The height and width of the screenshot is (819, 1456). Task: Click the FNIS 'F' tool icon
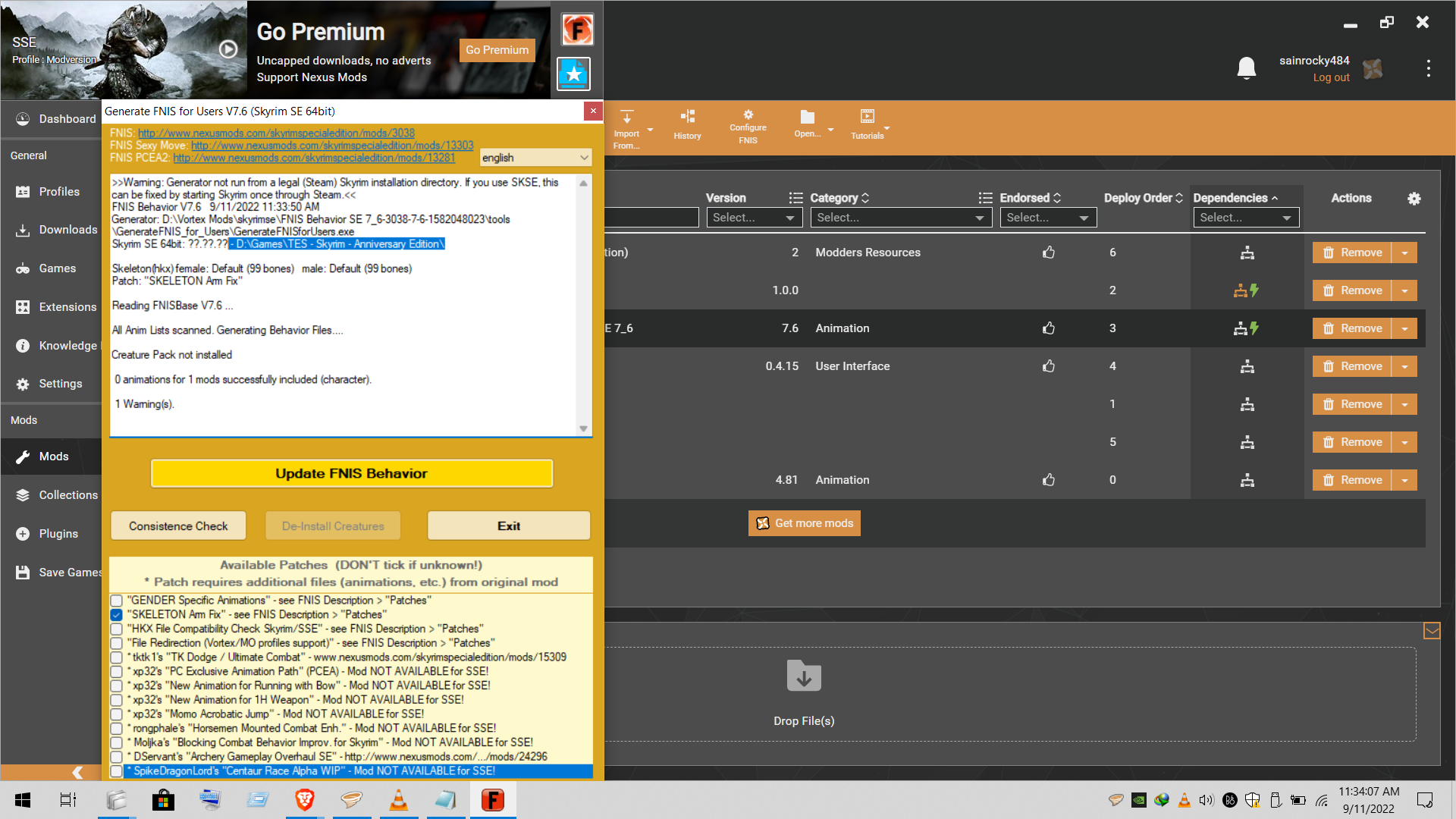[577, 30]
